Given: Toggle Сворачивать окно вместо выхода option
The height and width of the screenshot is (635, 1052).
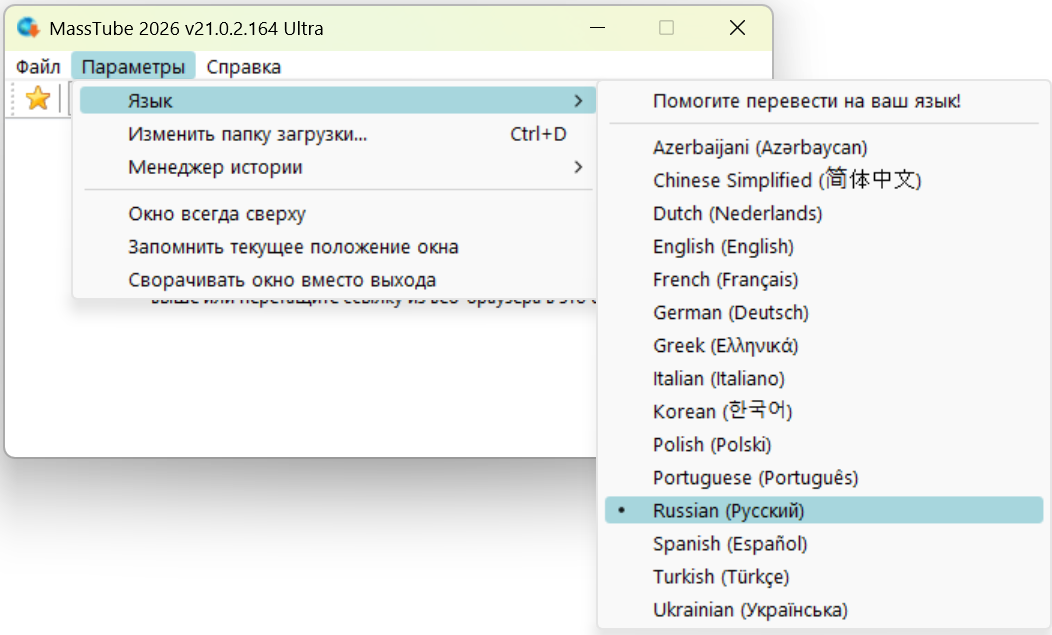Looking at the screenshot, I should [337, 280].
